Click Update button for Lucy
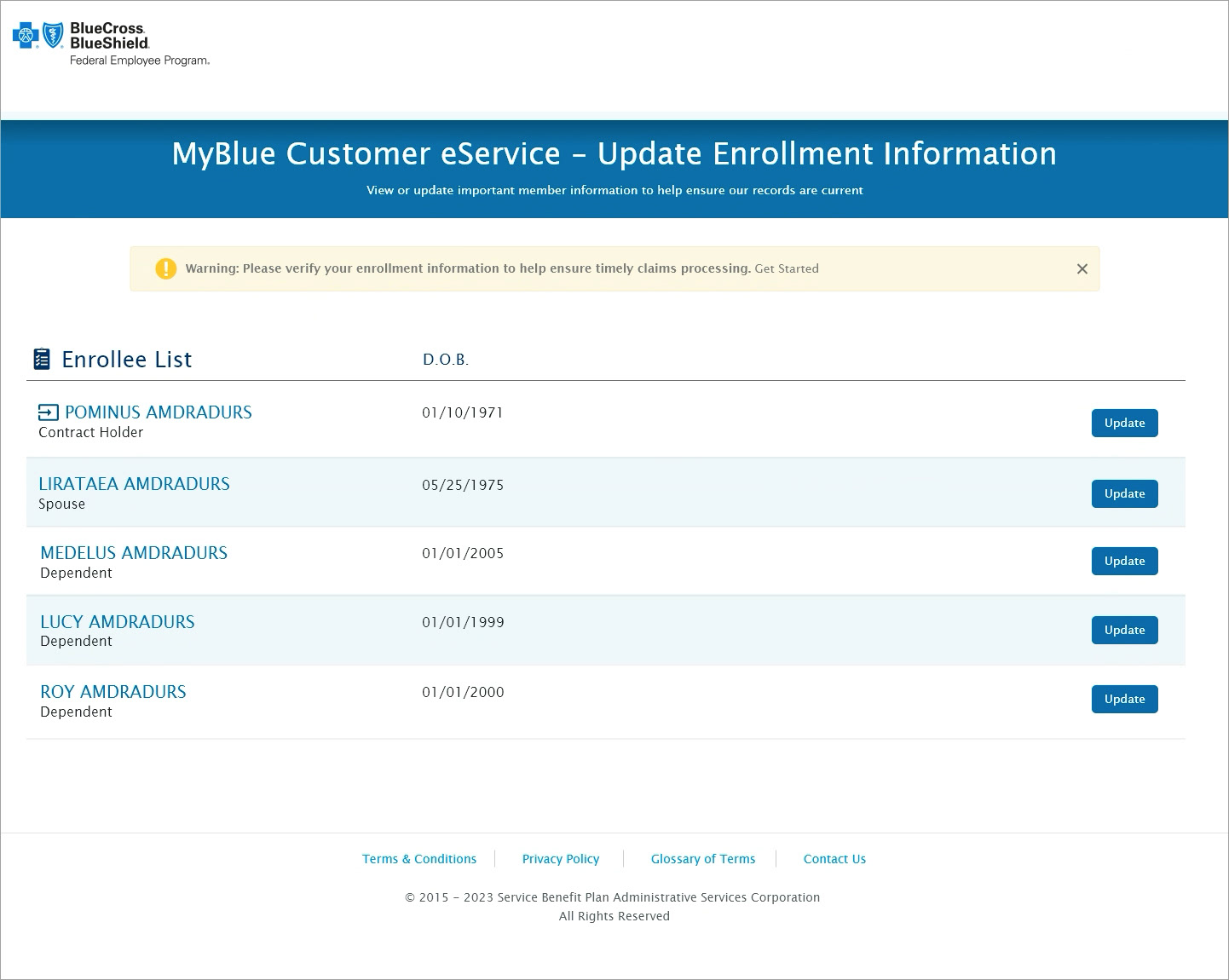1229x980 pixels. point(1124,630)
